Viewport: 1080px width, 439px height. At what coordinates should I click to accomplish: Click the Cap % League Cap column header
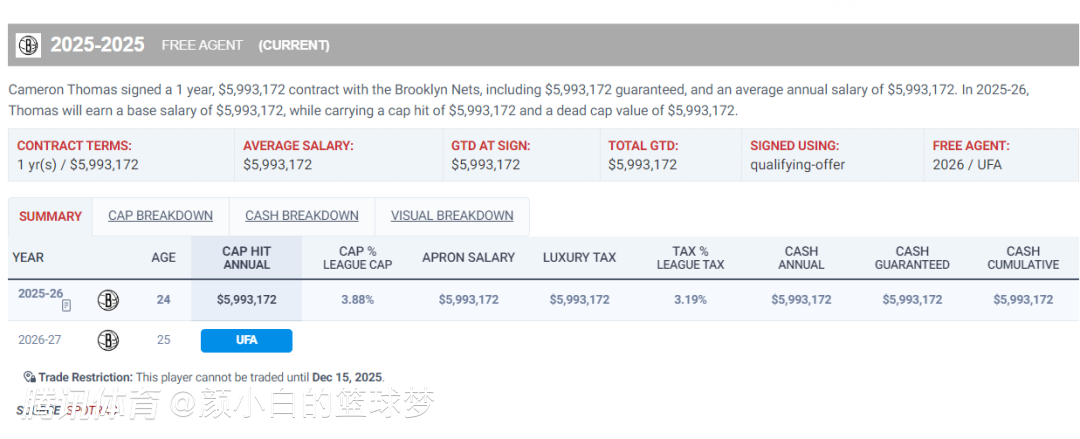pos(357,258)
